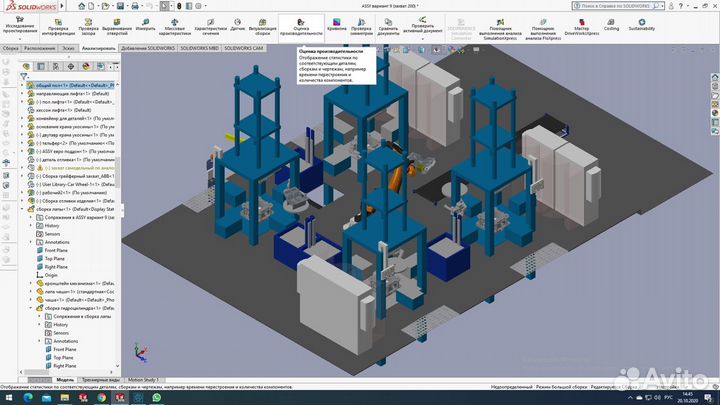
Task: Open Mass Properties (Массовые характеристики)
Action: point(174,28)
